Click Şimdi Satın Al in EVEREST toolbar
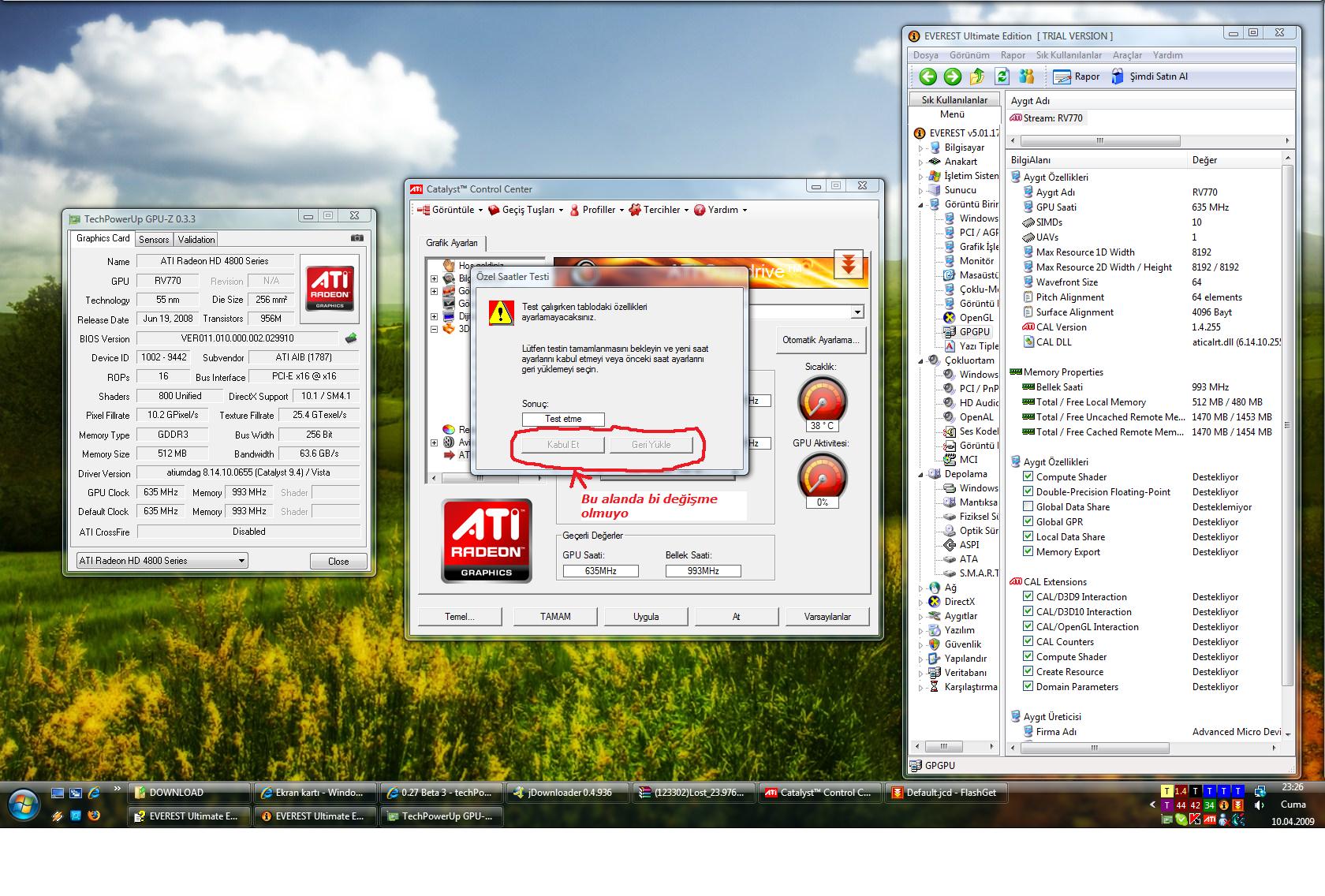This screenshot has height=896, width=1325. (1150, 77)
